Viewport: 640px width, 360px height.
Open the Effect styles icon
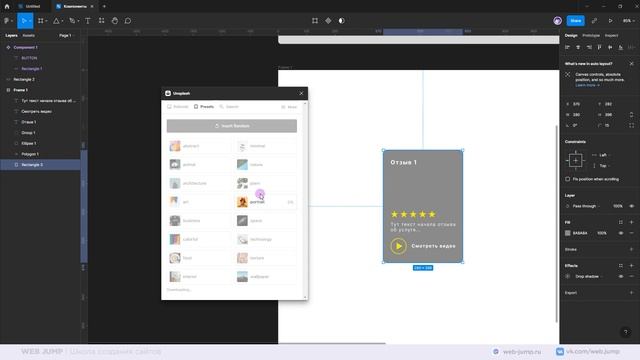(620, 265)
